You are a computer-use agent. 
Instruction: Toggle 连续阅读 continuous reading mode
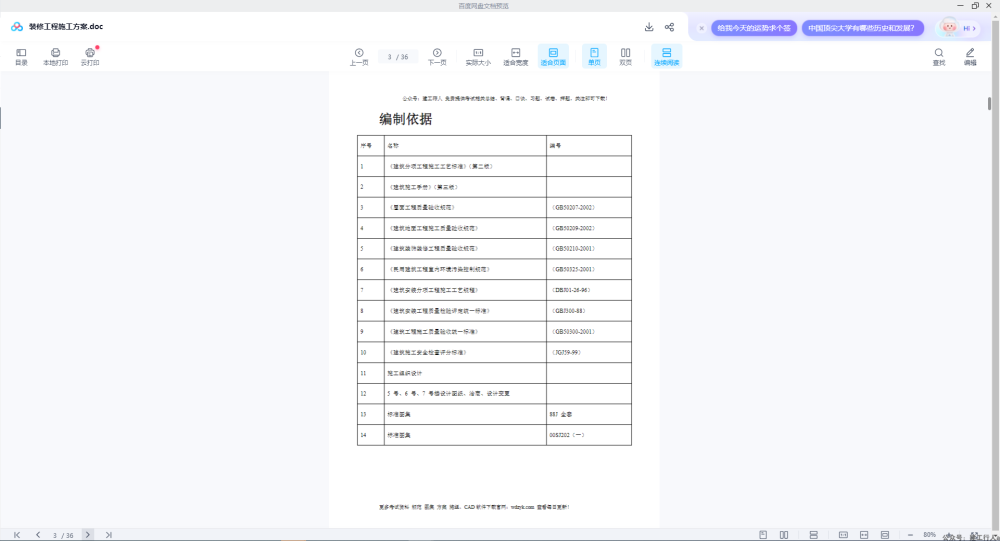[666, 57]
